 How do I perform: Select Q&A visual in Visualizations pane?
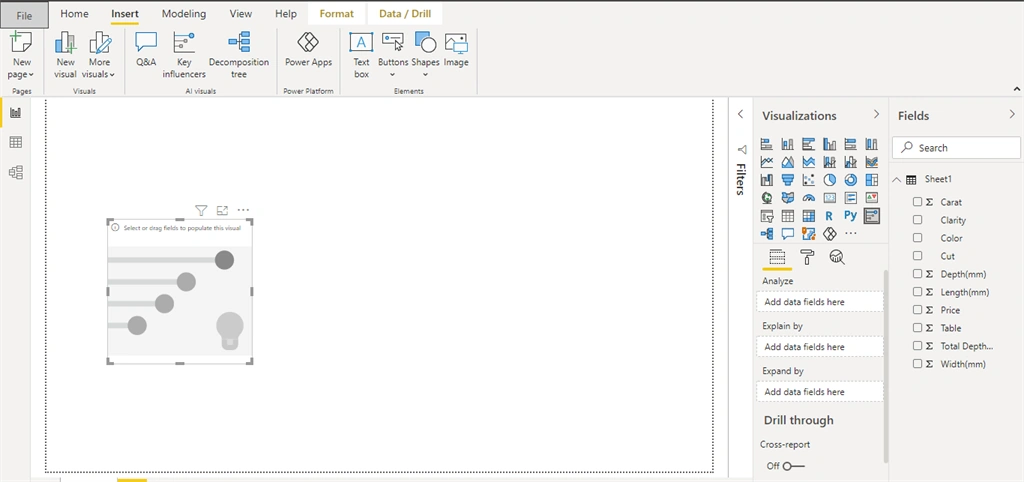[x=788, y=233]
